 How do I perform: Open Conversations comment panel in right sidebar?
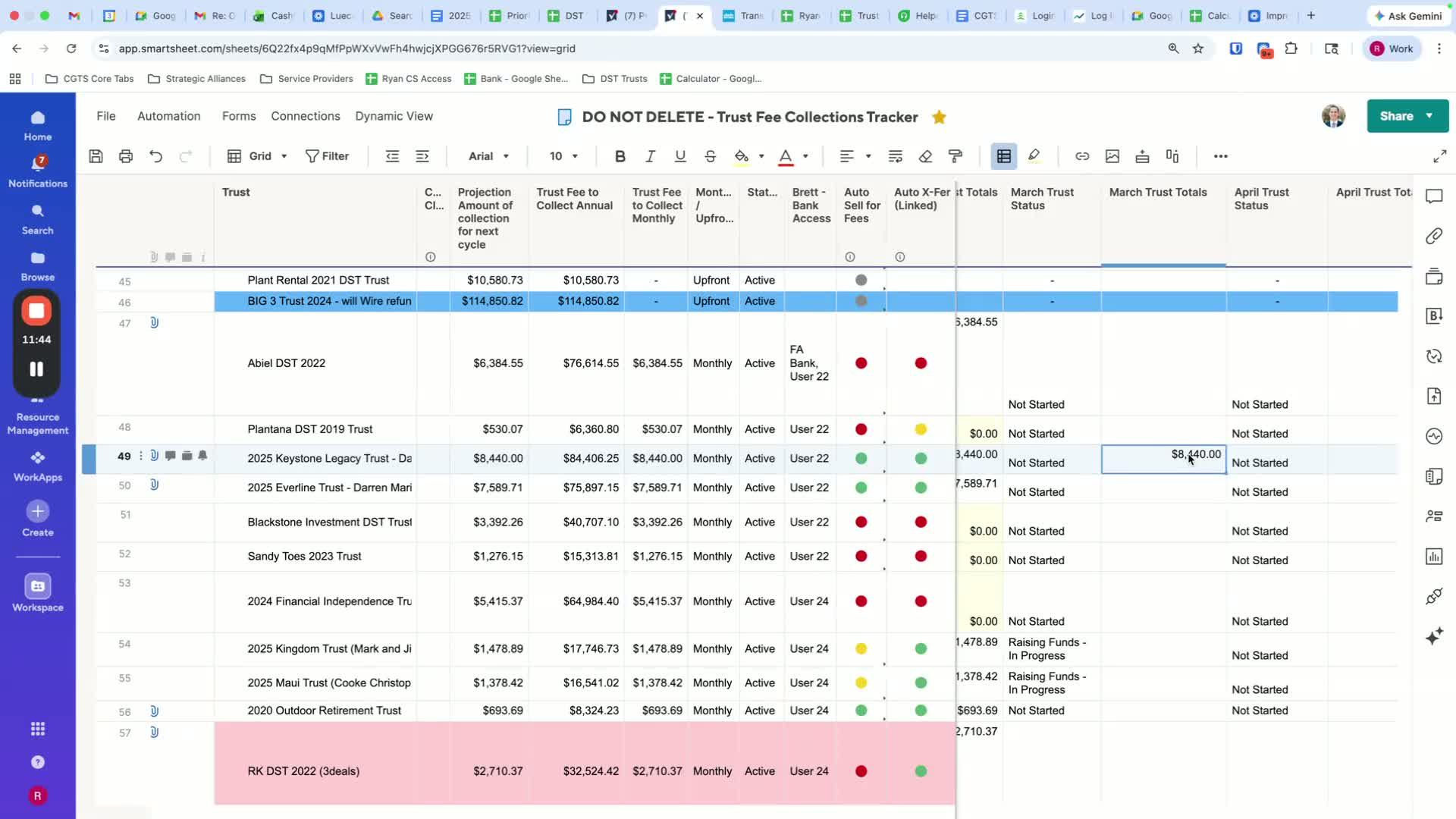click(x=1433, y=196)
